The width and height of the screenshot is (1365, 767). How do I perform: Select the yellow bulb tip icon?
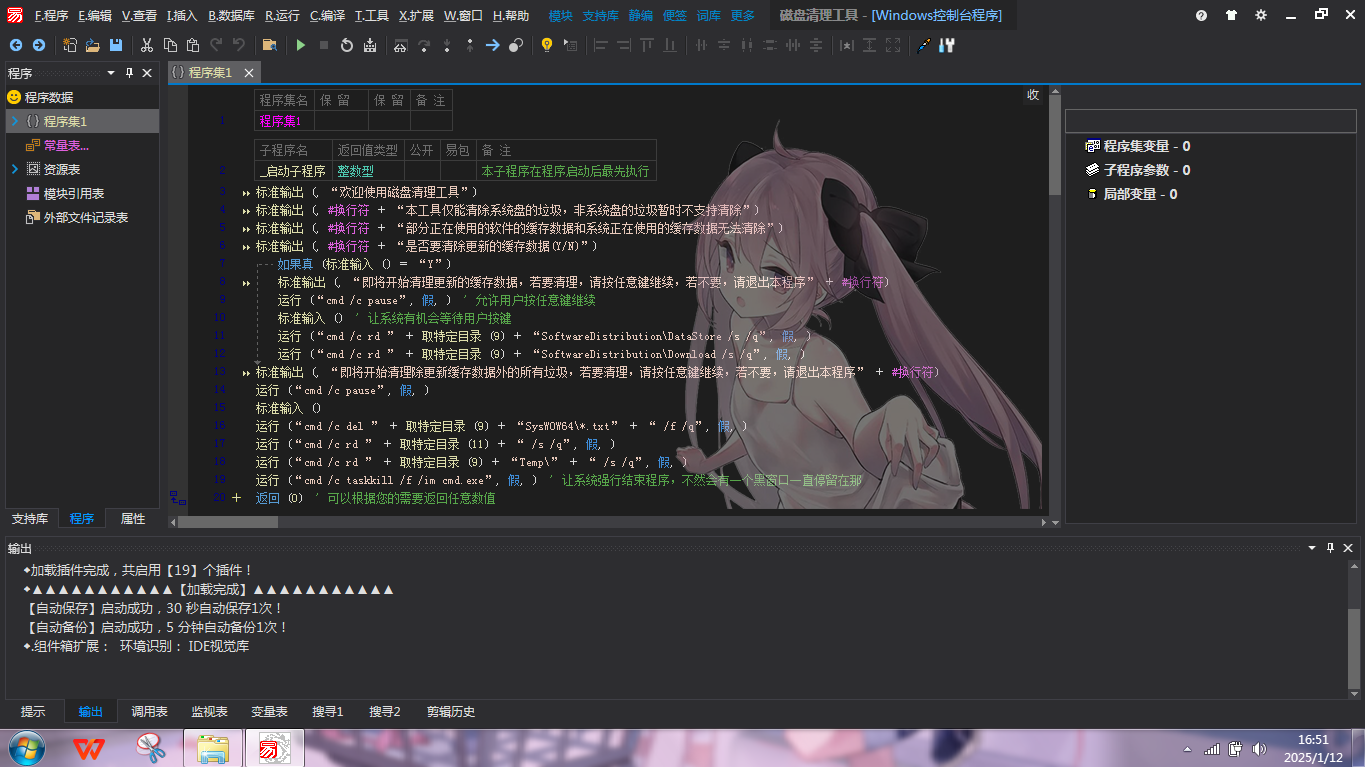(547, 45)
